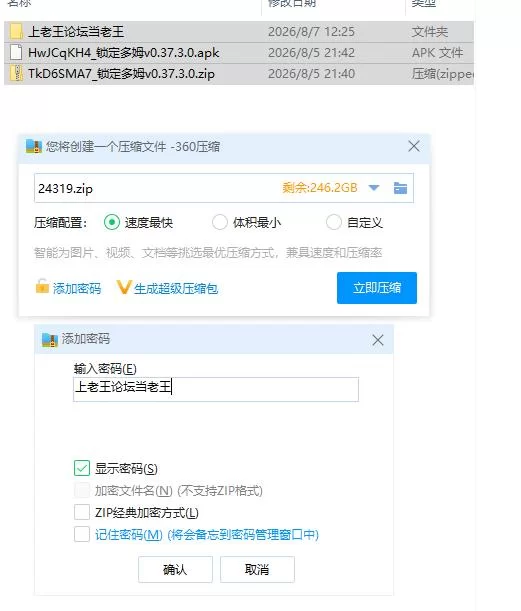
Task: Choose the 自定义 compression setting
Action: (334, 223)
